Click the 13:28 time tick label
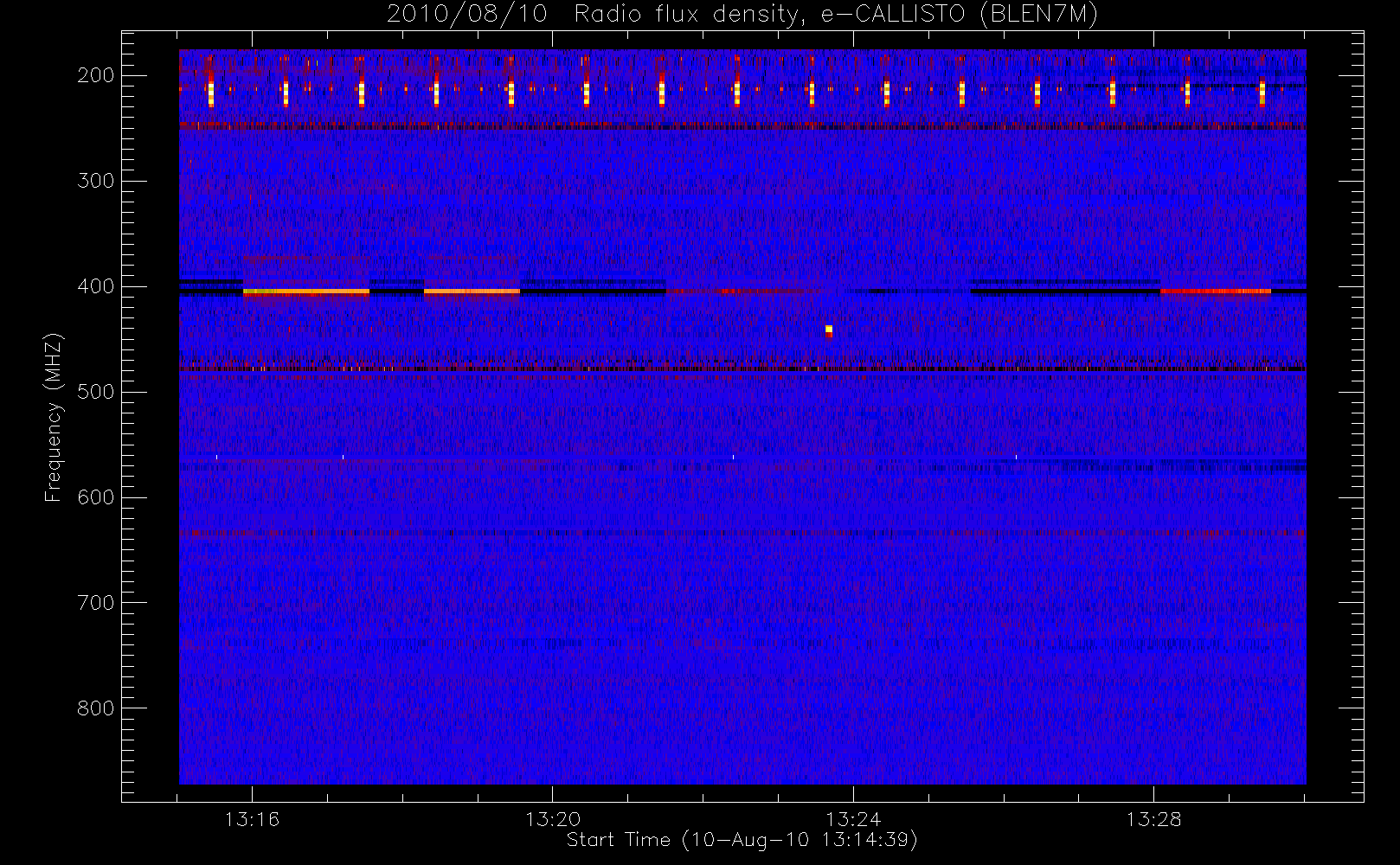The image size is (1400, 865). [x=1153, y=819]
